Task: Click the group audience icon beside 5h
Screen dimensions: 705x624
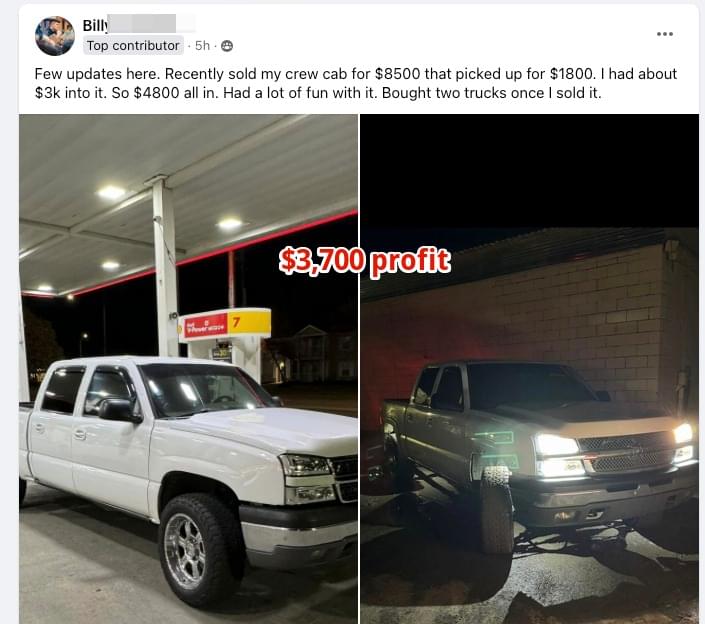Action: 227,46
